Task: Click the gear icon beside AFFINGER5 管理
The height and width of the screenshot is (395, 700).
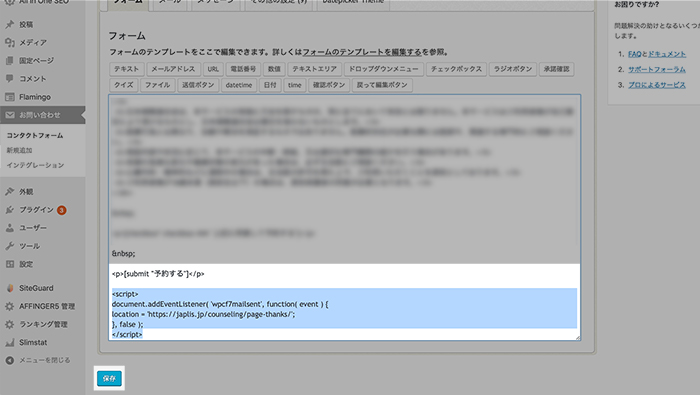Action: [x=10, y=306]
